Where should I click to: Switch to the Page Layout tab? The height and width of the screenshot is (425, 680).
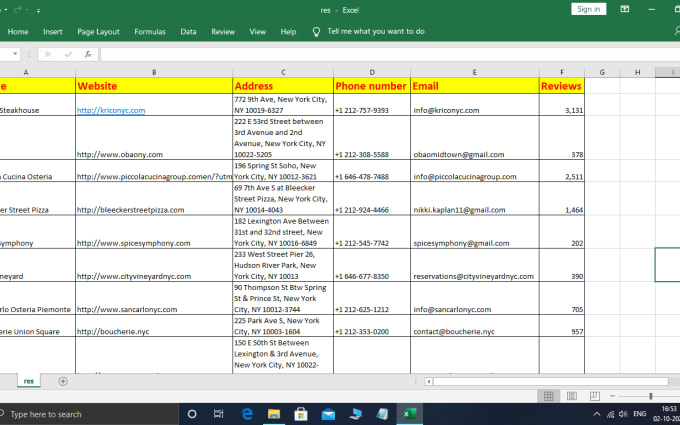click(x=98, y=32)
